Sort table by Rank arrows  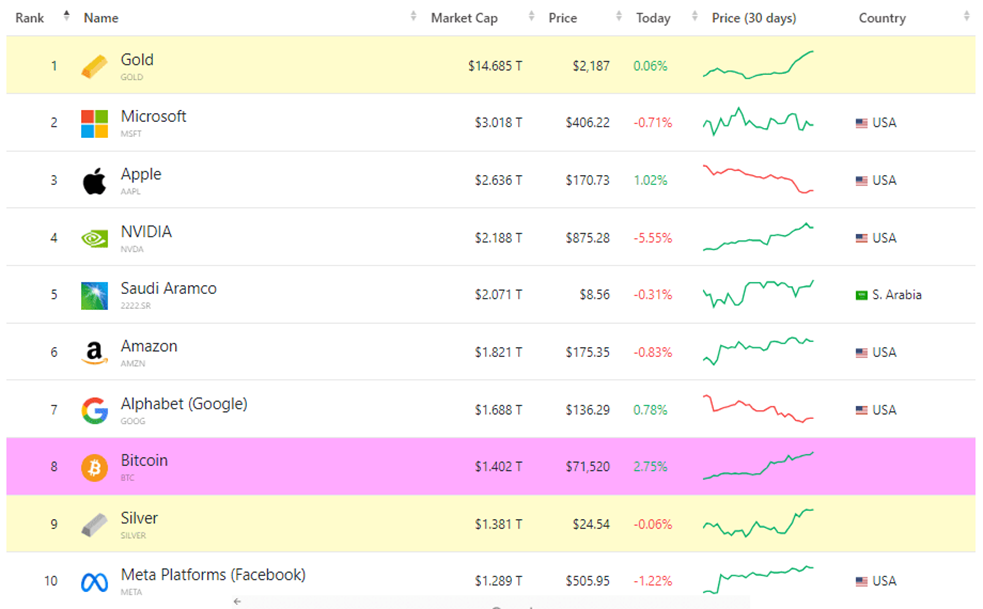click(66, 16)
